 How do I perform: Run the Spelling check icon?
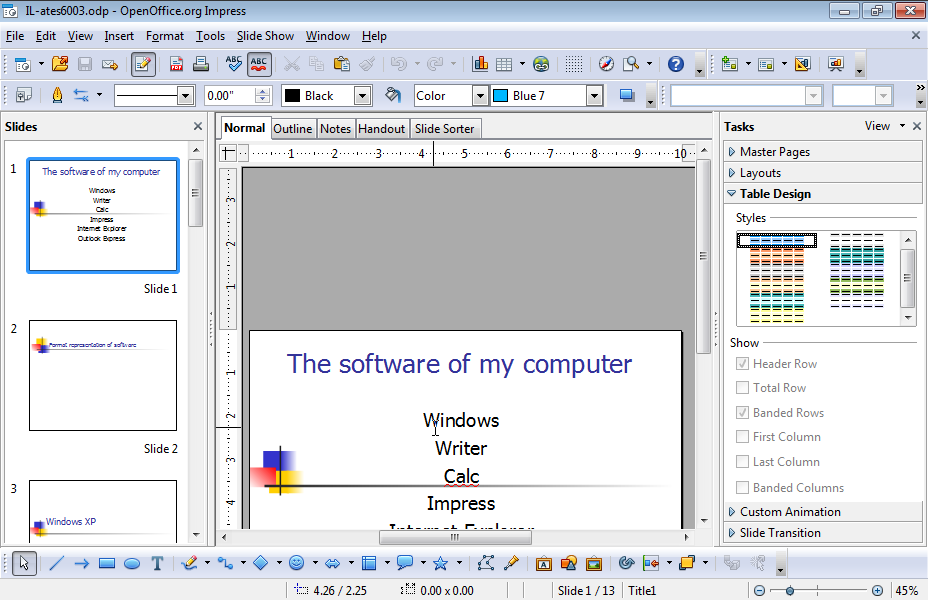tap(234, 64)
